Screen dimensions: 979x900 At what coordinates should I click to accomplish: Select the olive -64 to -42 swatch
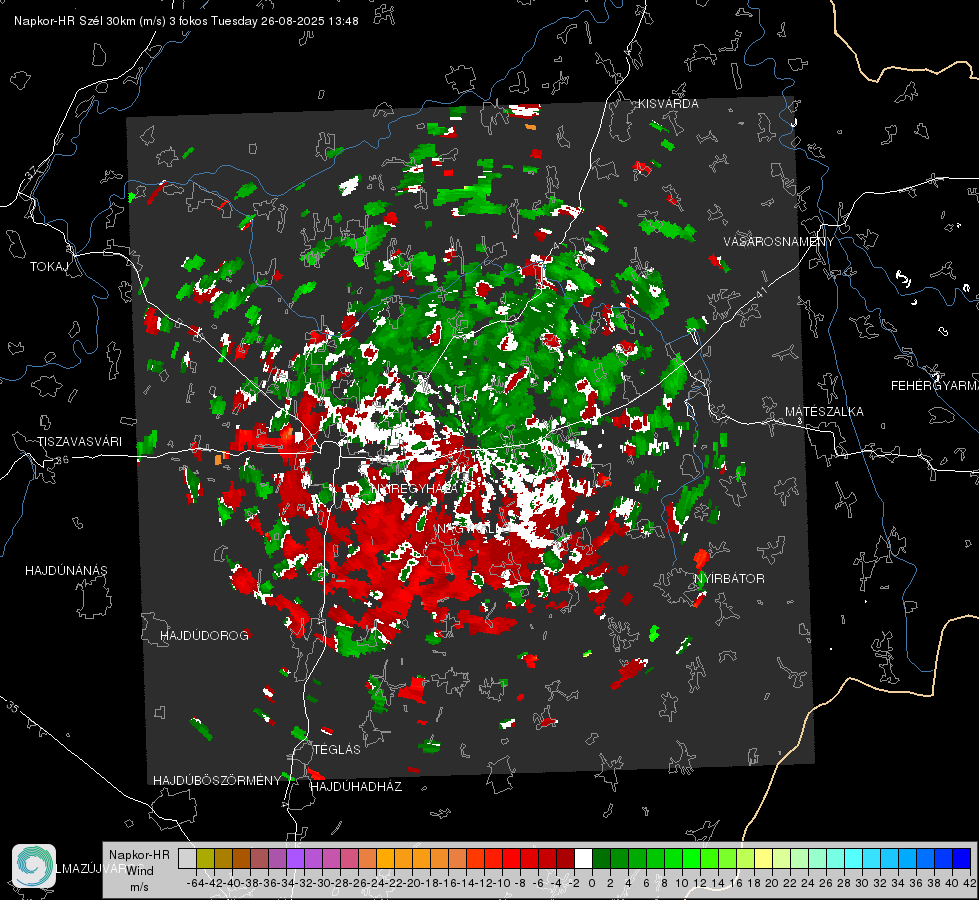[205, 858]
